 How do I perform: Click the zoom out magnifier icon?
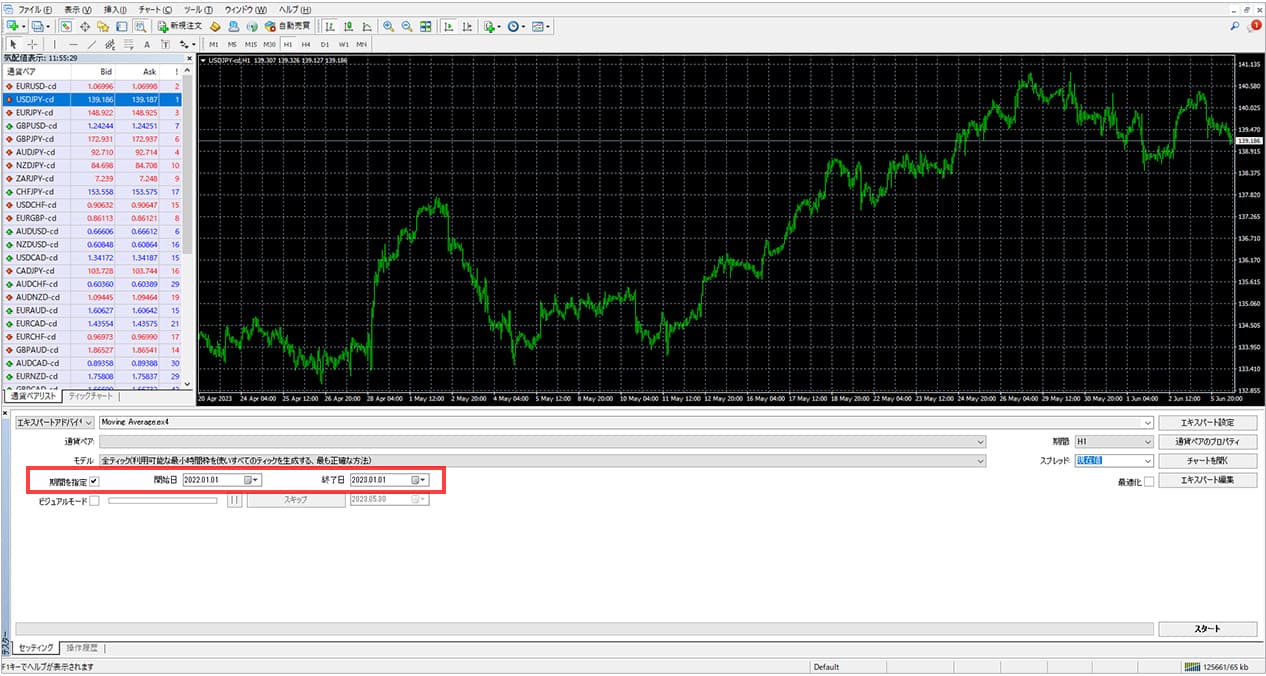406,26
